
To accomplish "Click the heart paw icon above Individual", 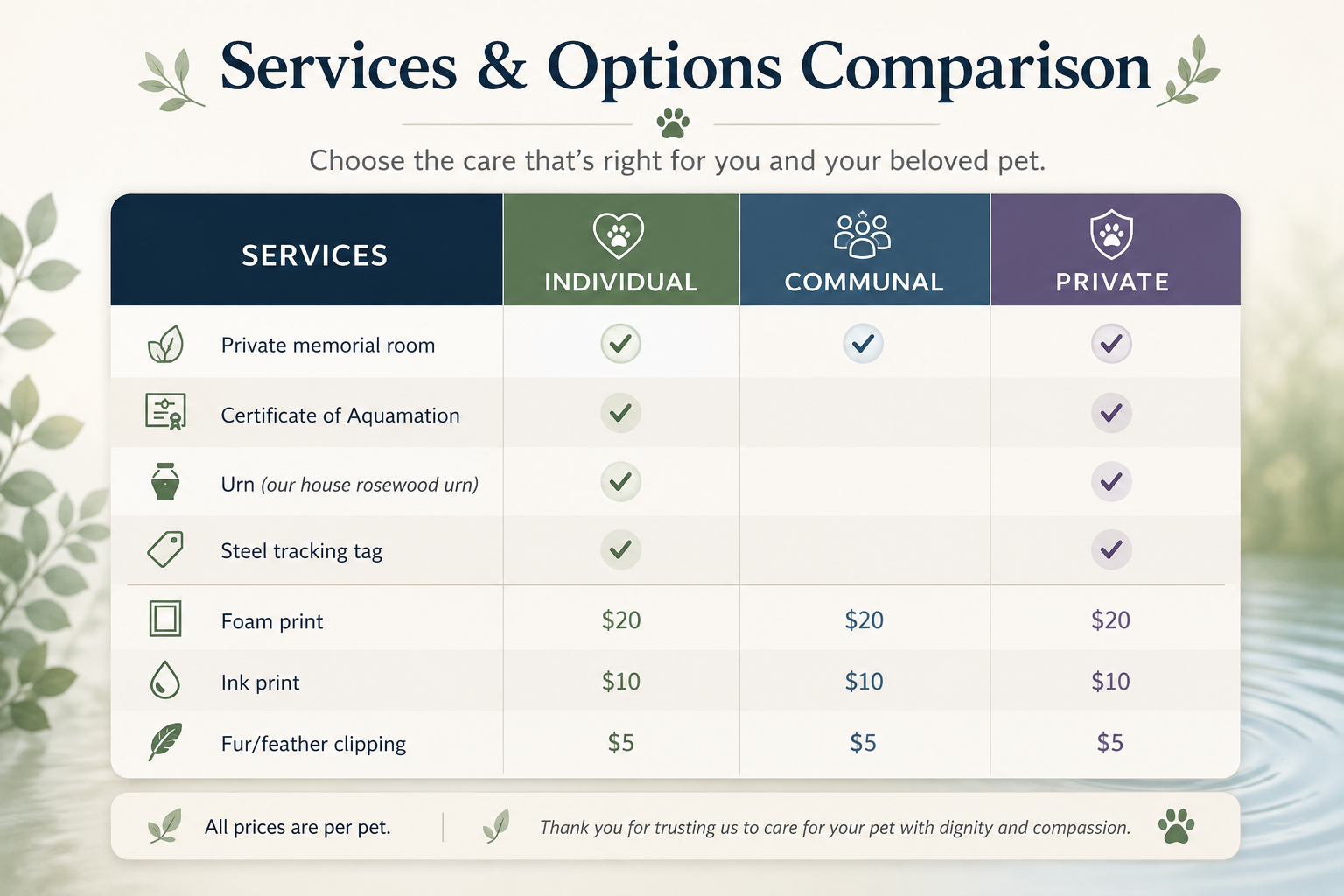I will 619,234.
